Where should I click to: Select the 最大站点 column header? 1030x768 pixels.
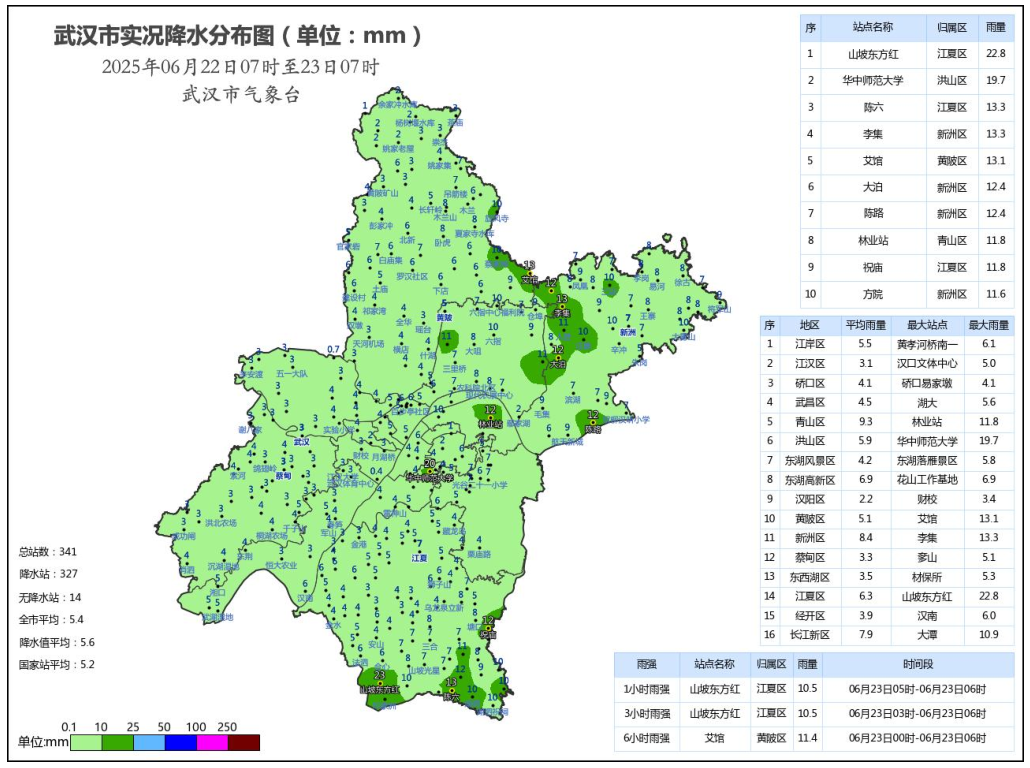pos(926,325)
